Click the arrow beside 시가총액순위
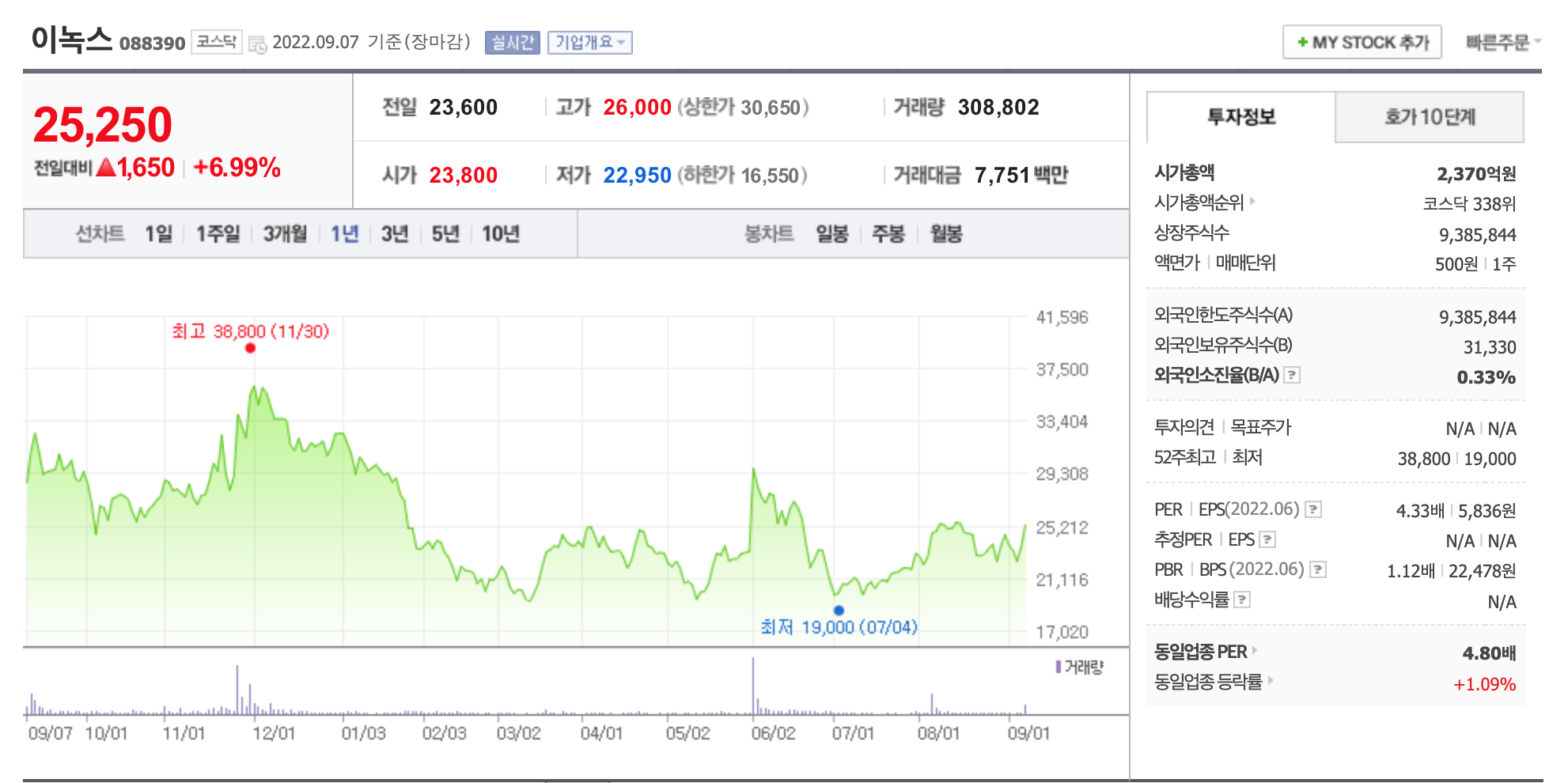Viewport: 1568px width, 783px height. click(1252, 202)
